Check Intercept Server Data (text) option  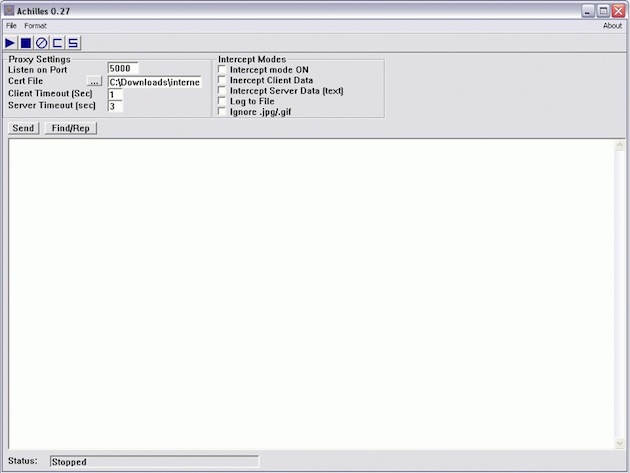click(x=222, y=91)
